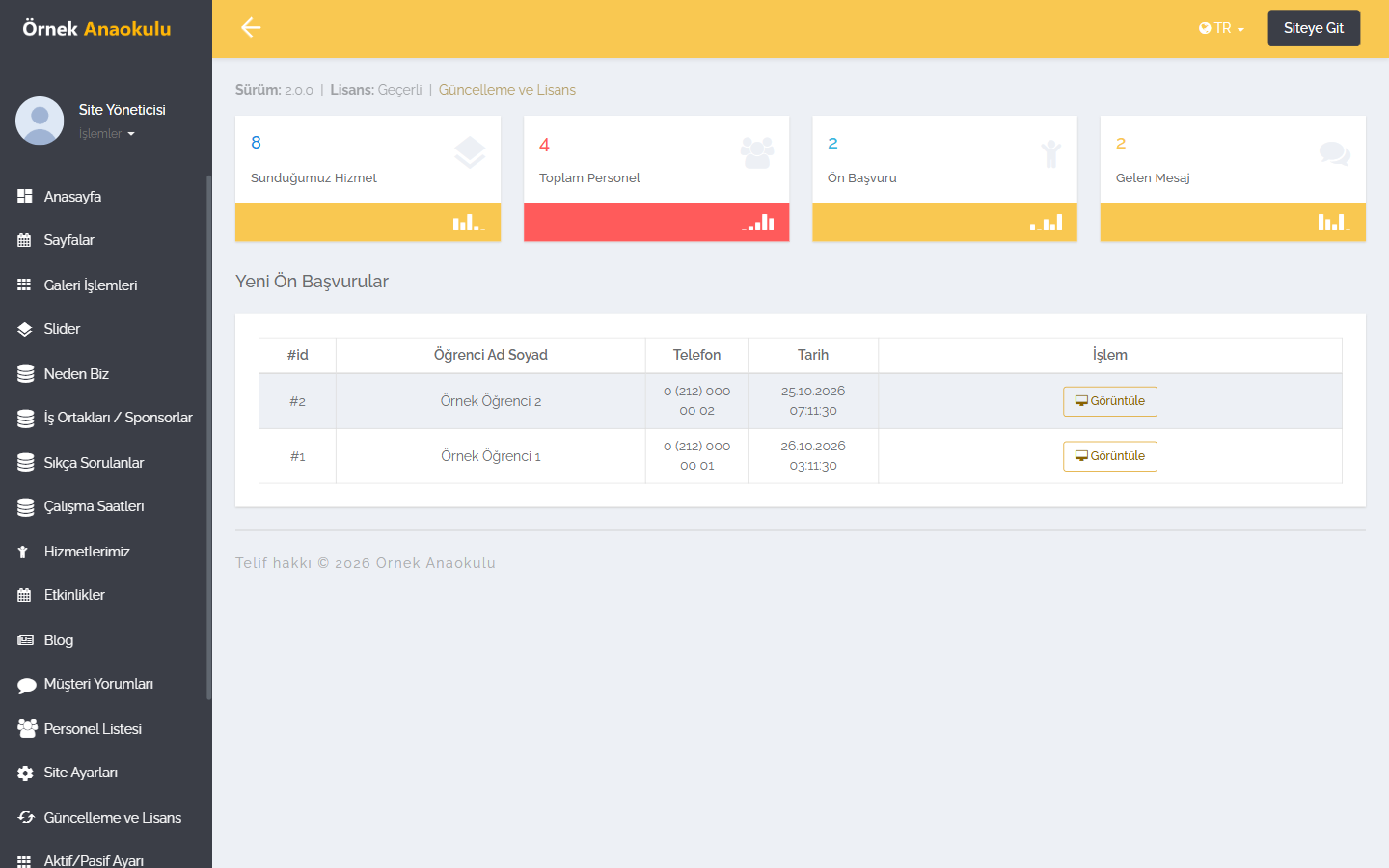The image size is (1389, 868).
Task: Click the Müşteri Yorumları speech bubble icon
Action: click(26, 685)
